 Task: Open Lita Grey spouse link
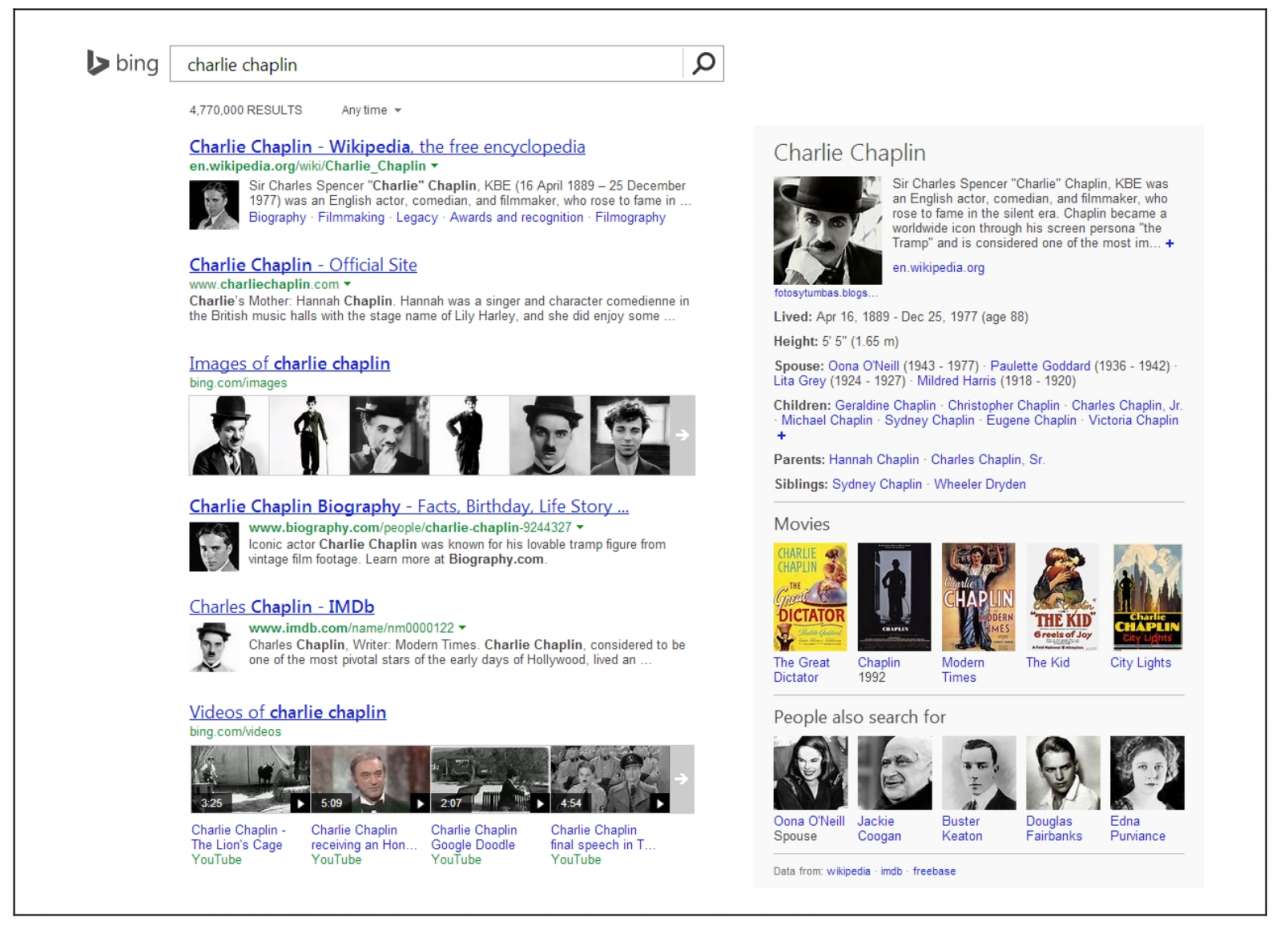tap(800, 381)
